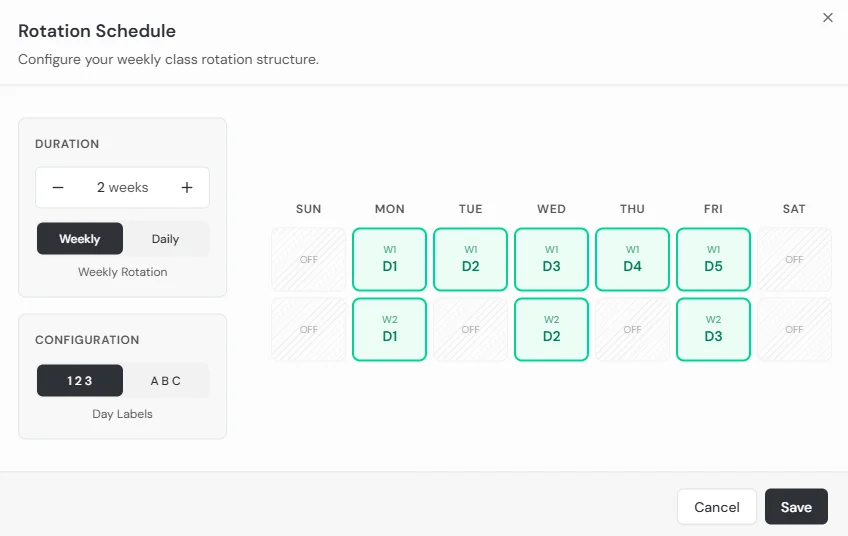Toggle Wednesday W2 D2 cell
The width and height of the screenshot is (848, 536).
tap(551, 329)
